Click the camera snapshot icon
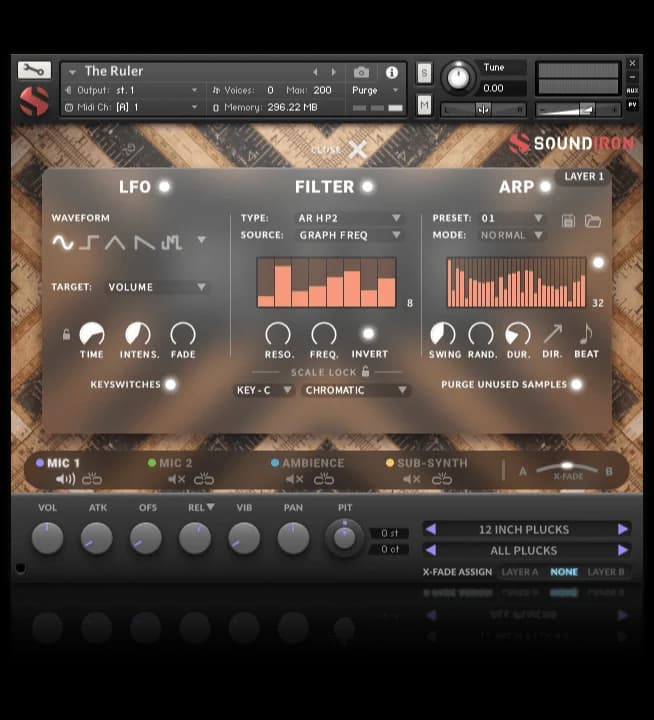654x720 pixels. 361,72
